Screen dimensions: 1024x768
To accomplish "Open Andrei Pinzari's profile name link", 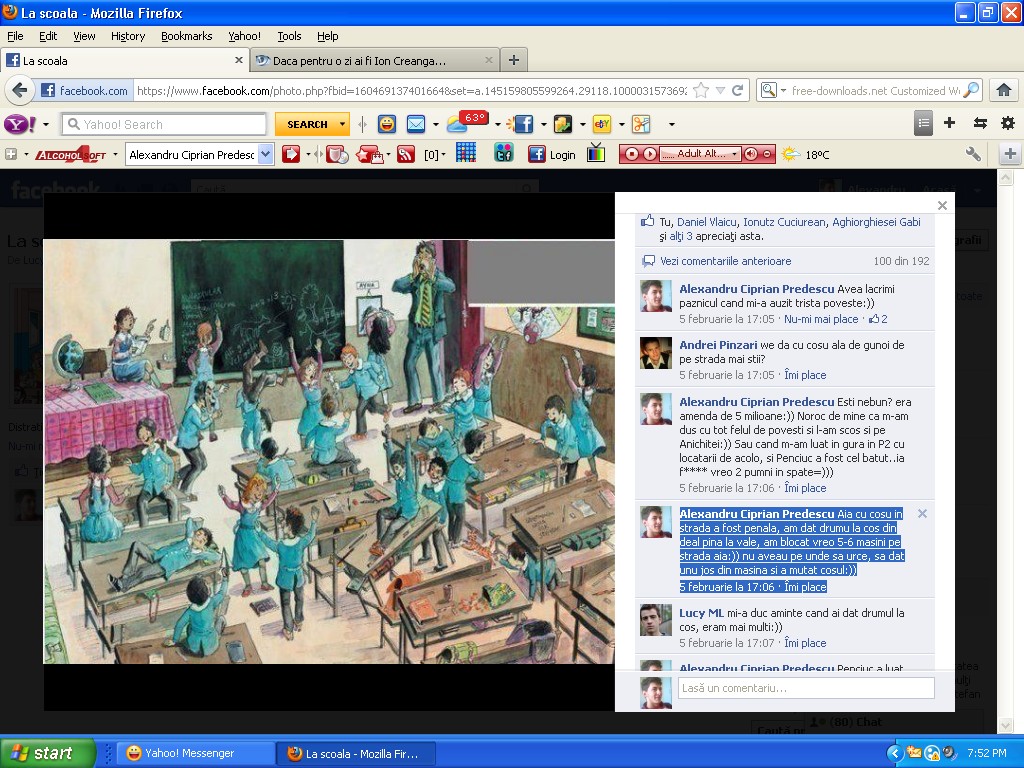I will pos(718,345).
